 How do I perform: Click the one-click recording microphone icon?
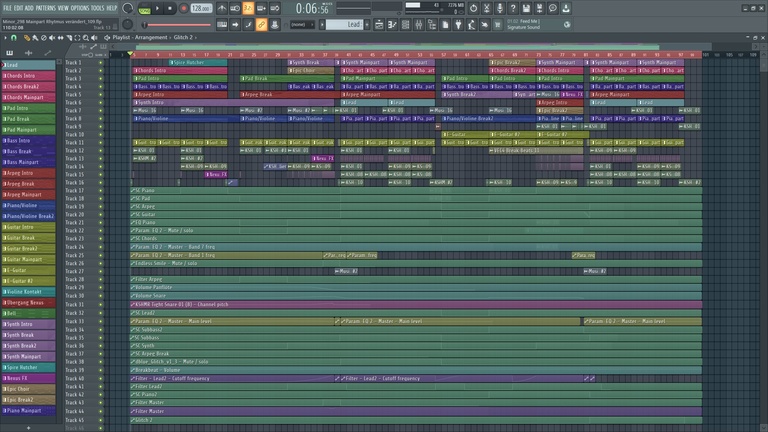pyautogui.click(x=500, y=8)
